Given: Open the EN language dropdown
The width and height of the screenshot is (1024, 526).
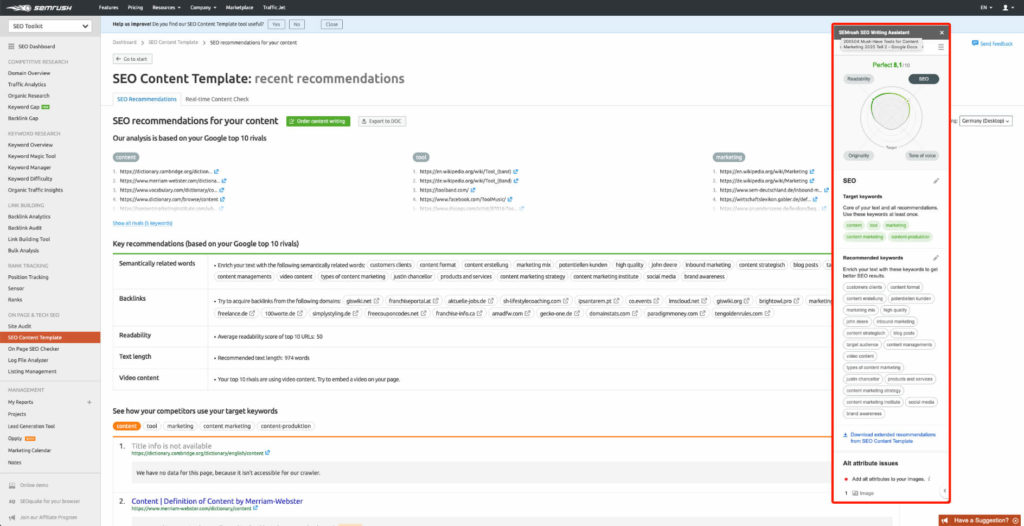Looking at the screenshot, I should click(986, 8).
